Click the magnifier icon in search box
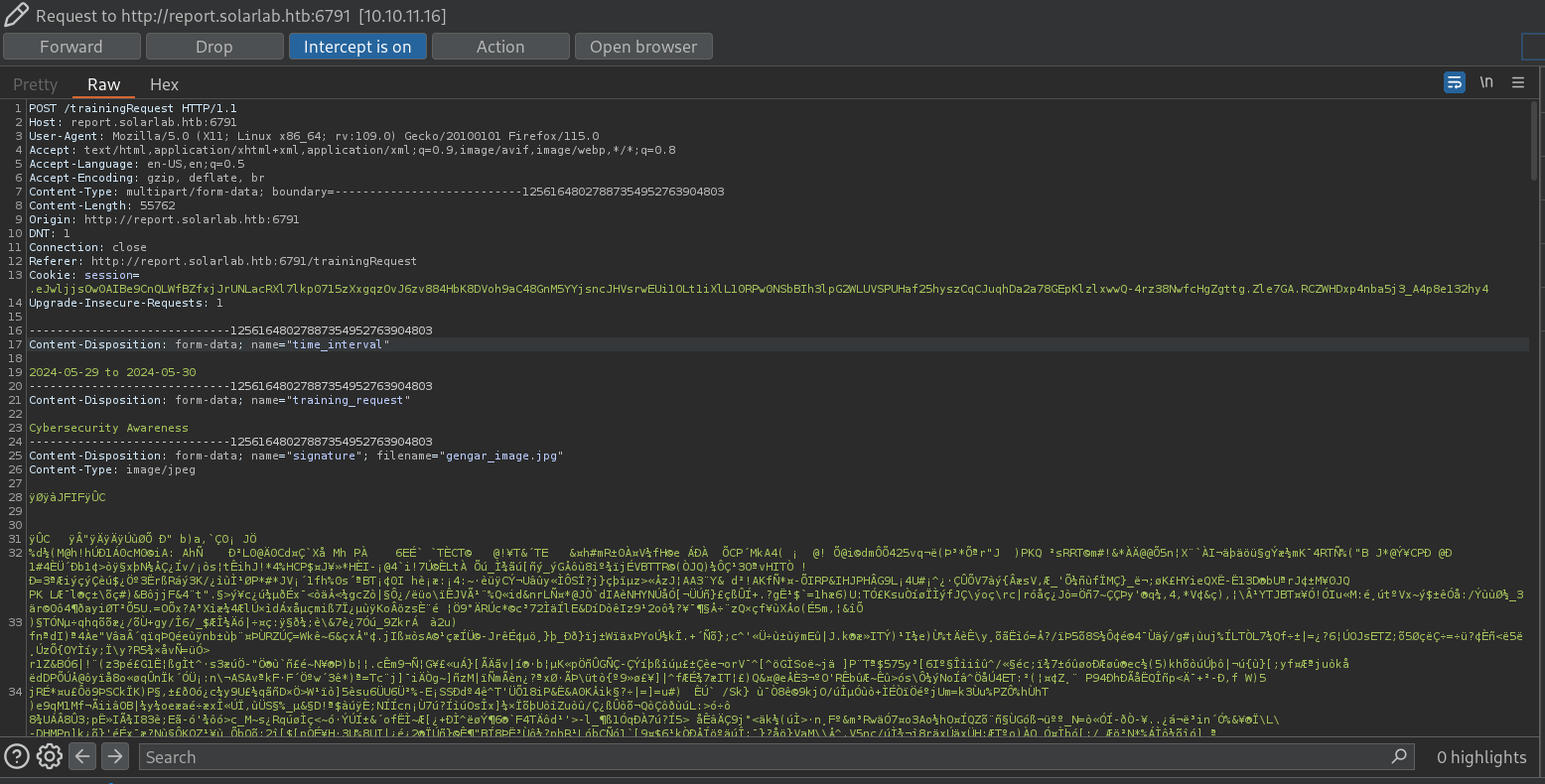The height and width of the screenshot is (784, 1545). coord(1399,756)
